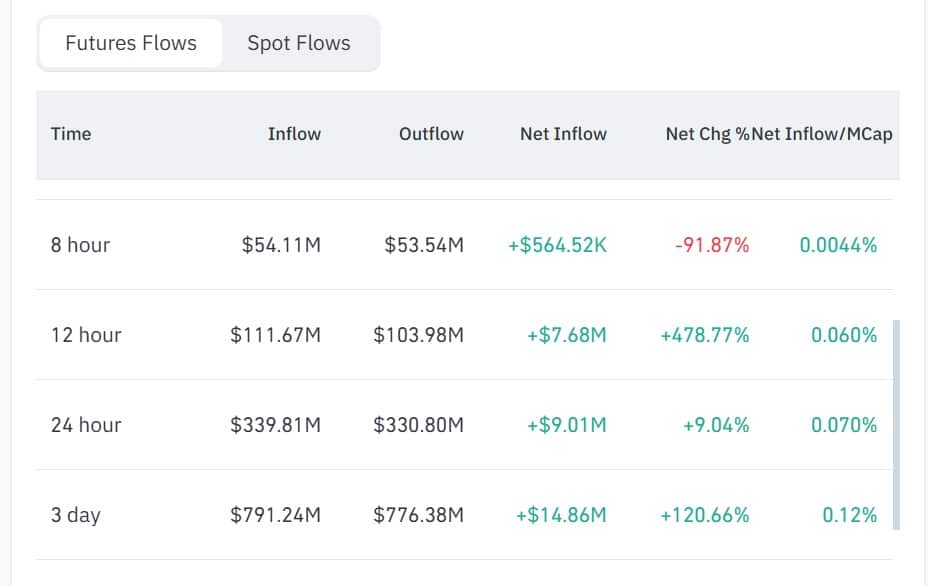Click the 0.060% MCap ratio value
Viewport: 928px width, 586px height.
coord(844,335)
